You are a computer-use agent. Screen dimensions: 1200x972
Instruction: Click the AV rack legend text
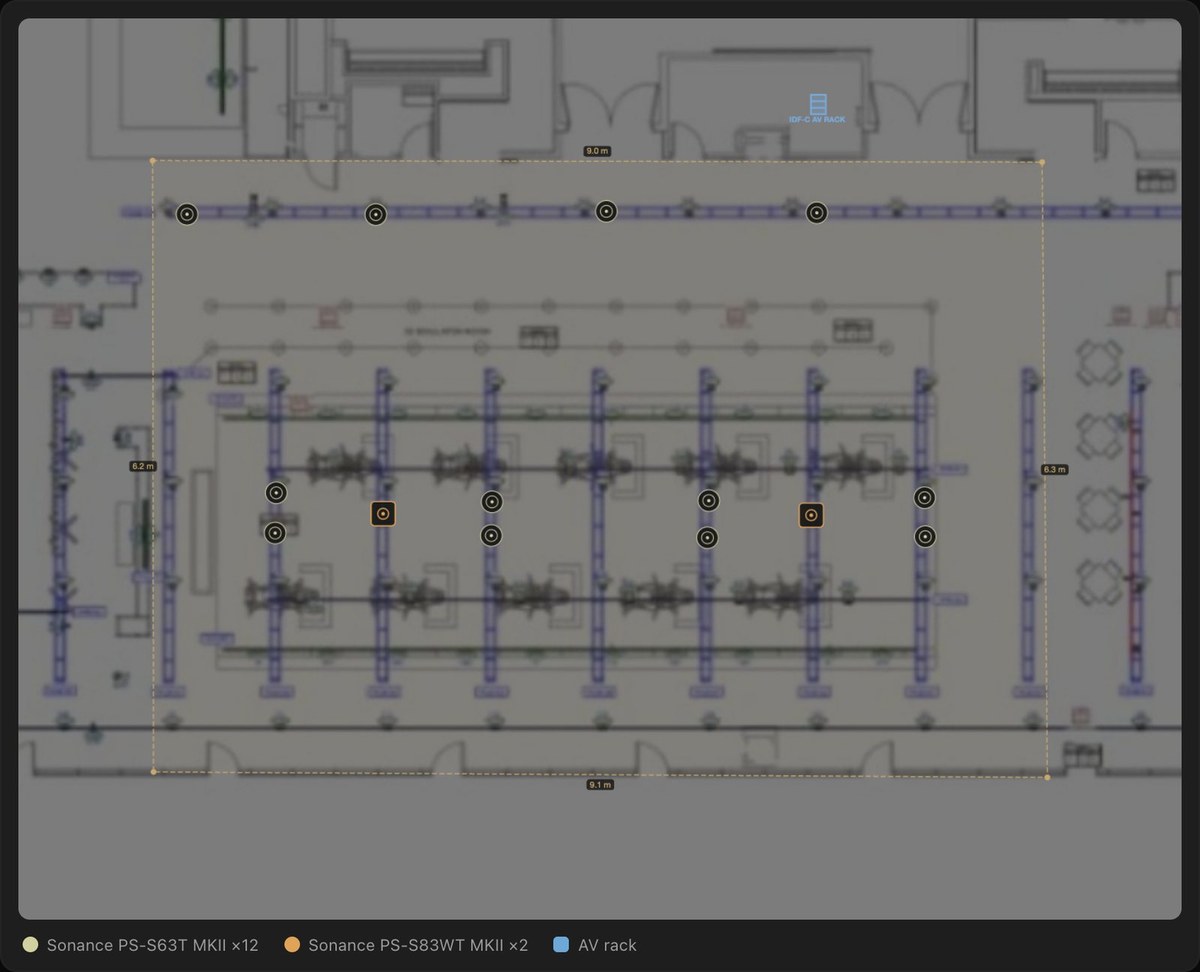point(607,945)
